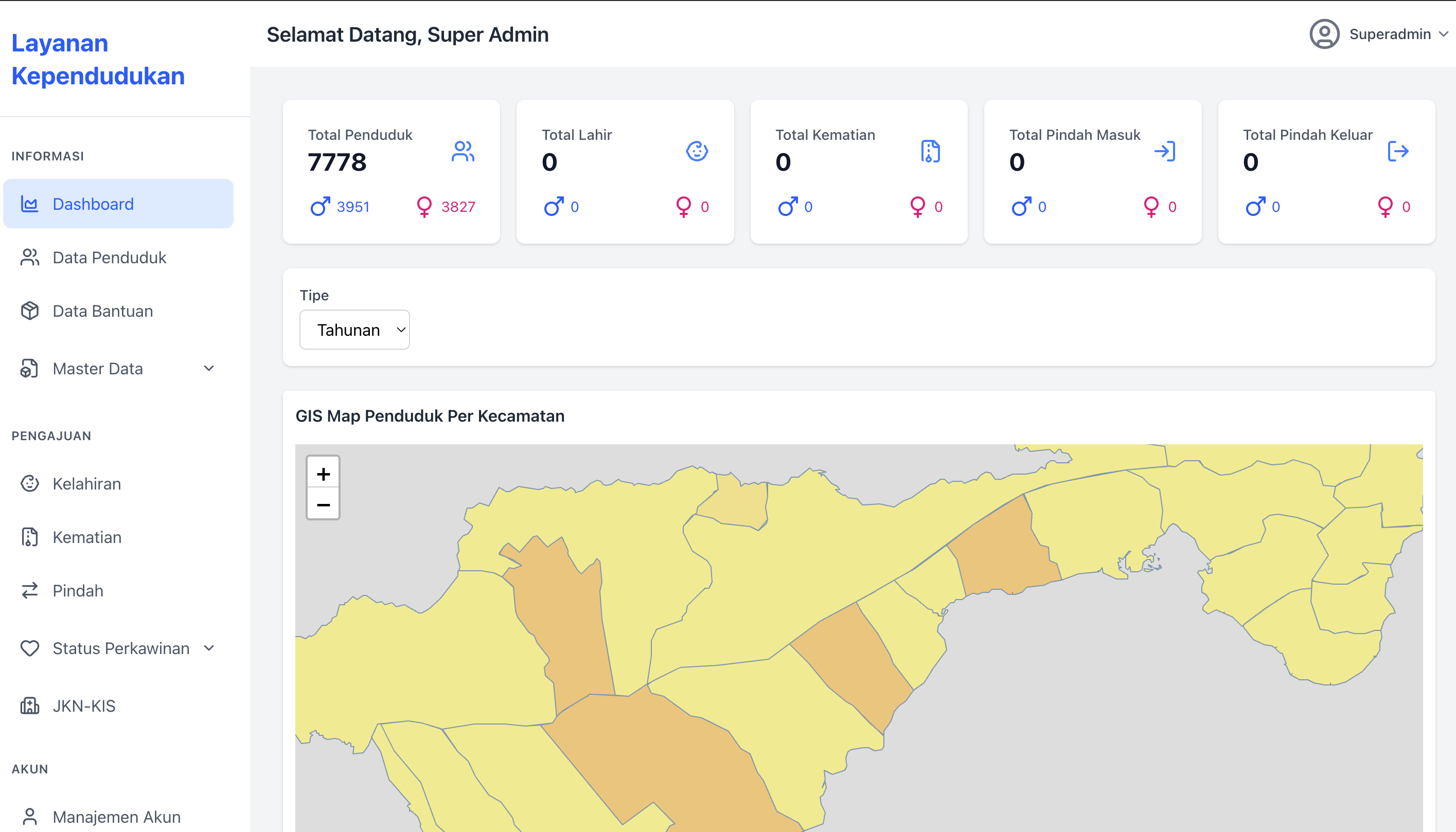Select the Kematian sidebar icon

[29, 537]
